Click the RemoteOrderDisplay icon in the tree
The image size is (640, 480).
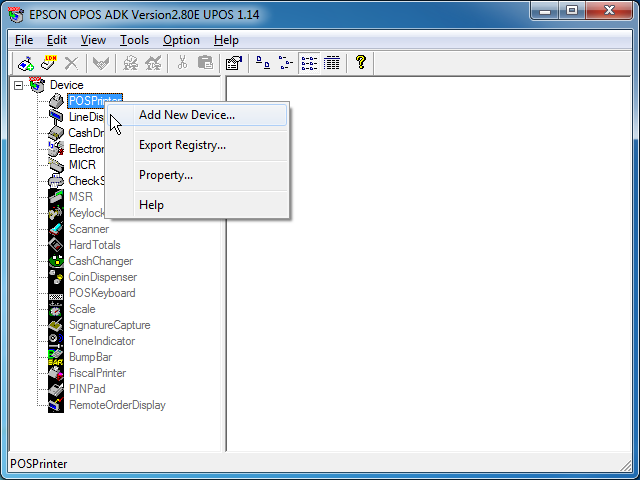point(56,405)
